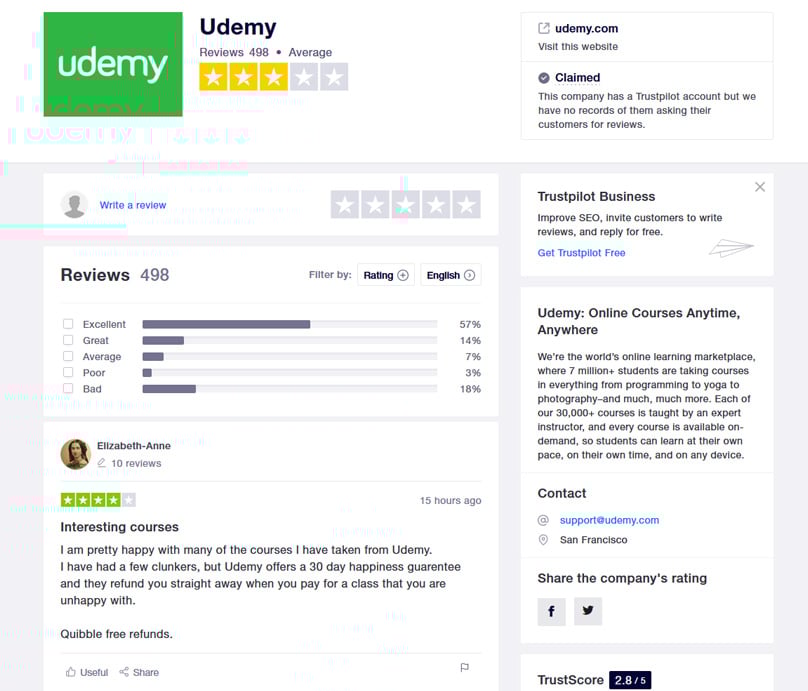The image size is (808, 691).
Task: Click the support@udemy.com email link
Action: (x=609, y=520)
